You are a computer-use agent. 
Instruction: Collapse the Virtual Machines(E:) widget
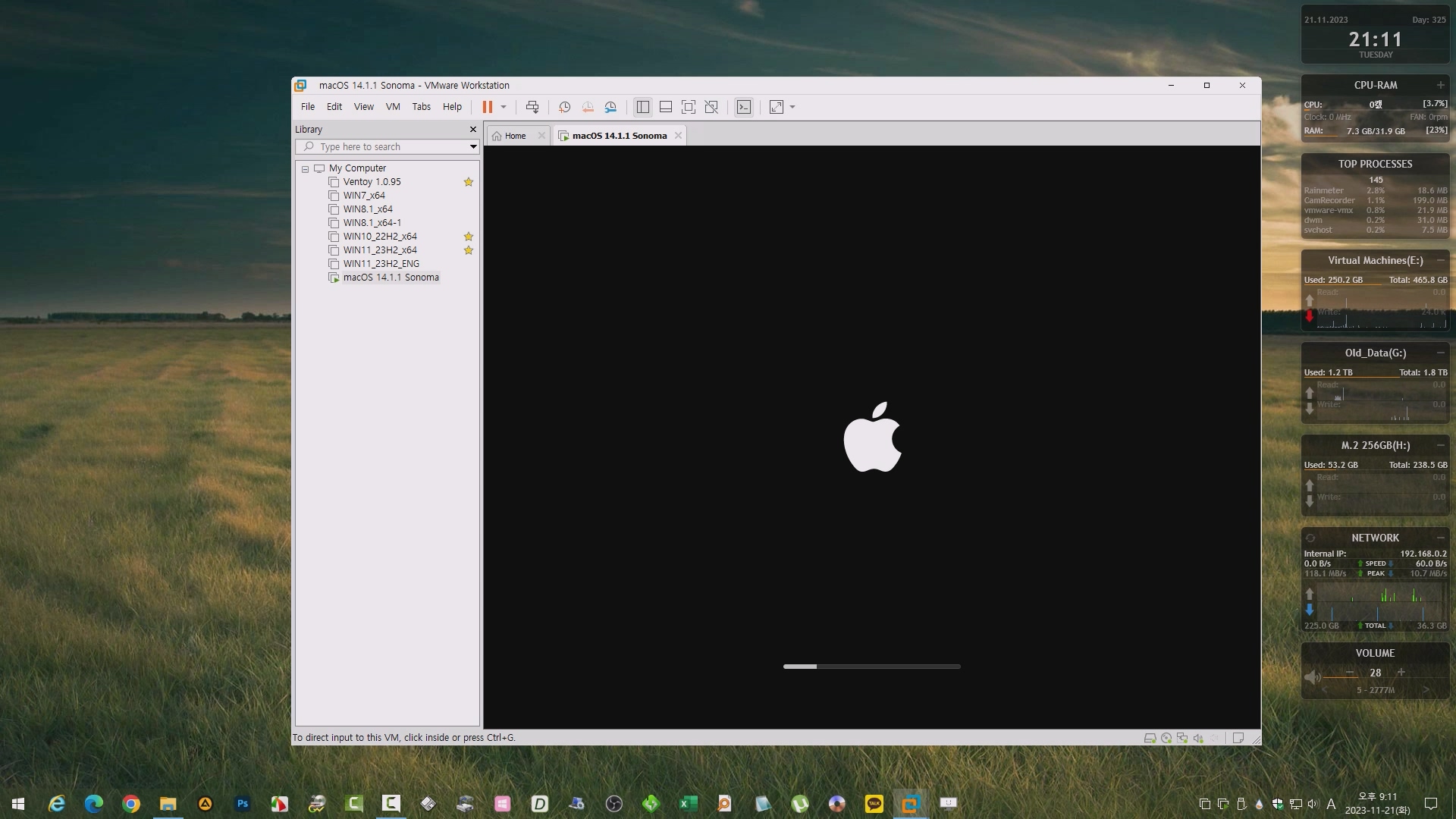[1440, 260]
